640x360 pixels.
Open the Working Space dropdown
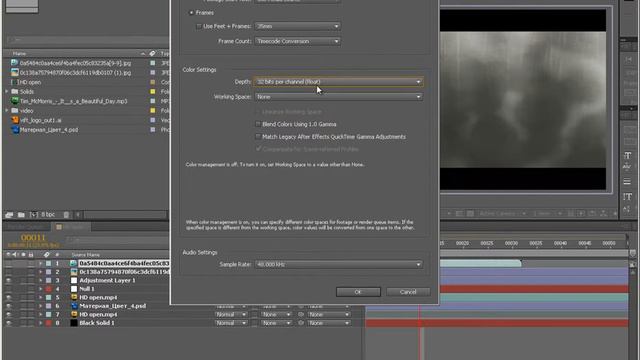point(338,97)
